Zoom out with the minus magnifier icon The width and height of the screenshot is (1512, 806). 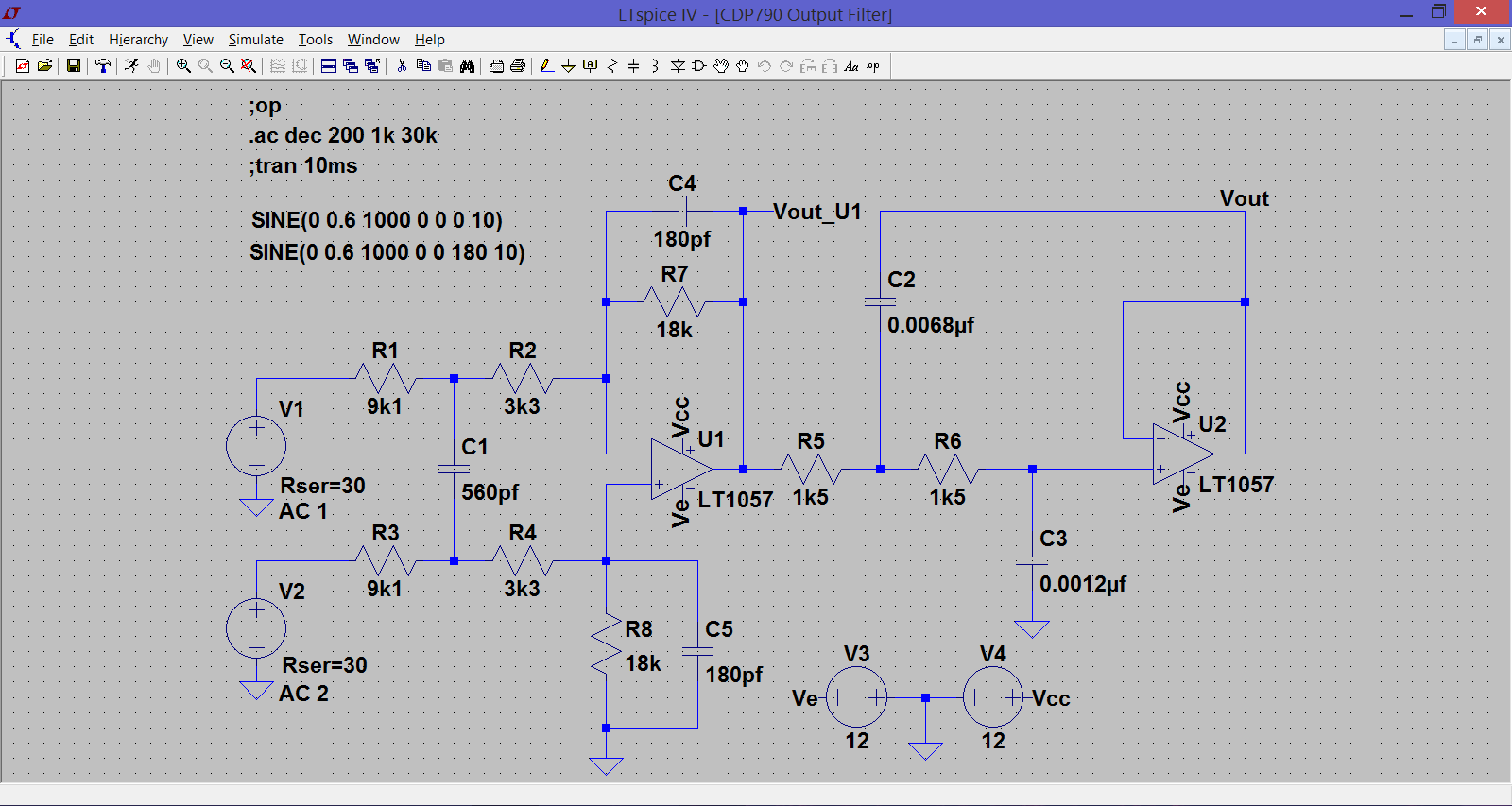(227, 66)
